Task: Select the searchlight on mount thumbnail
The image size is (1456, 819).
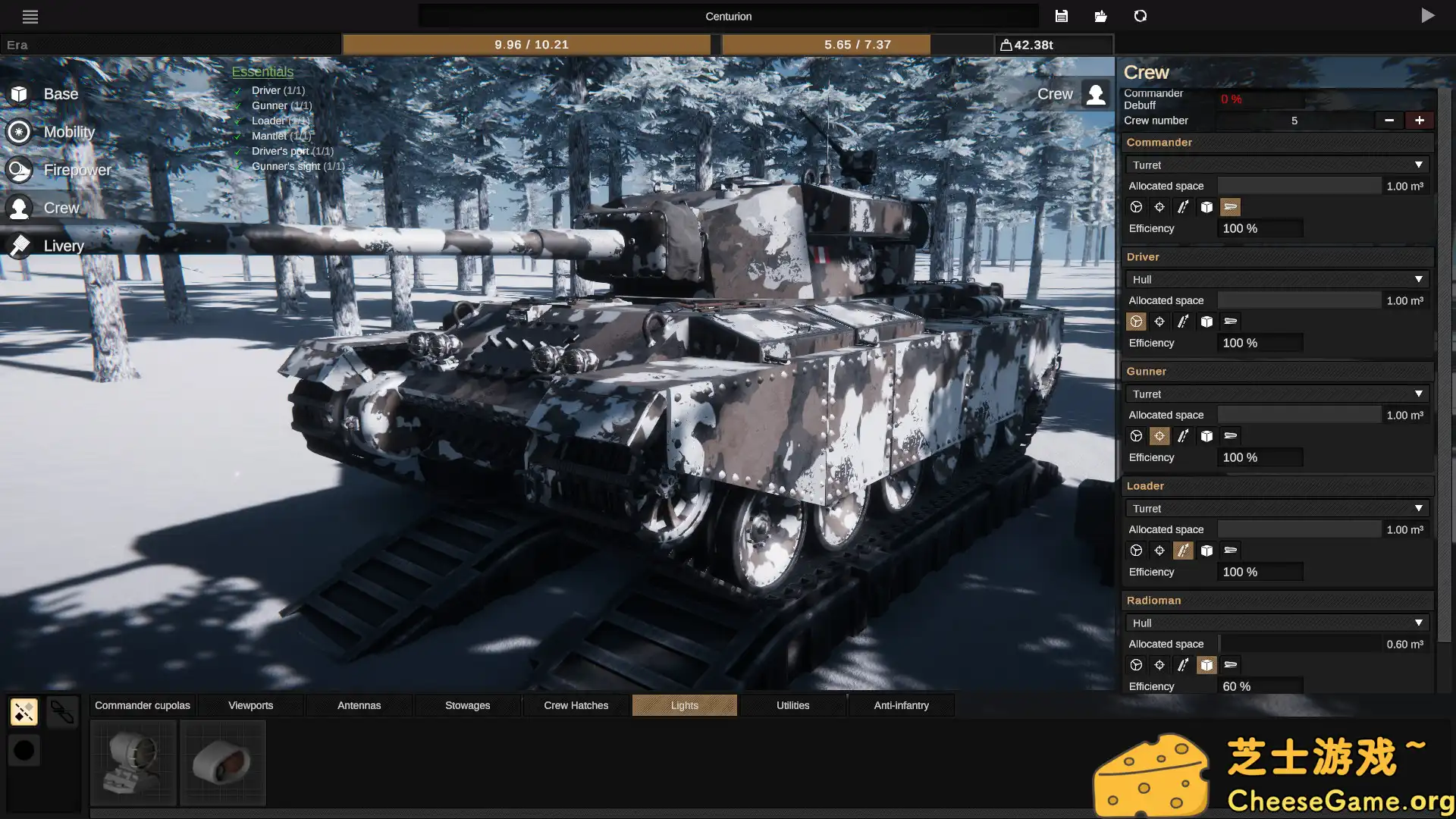Action: (133, 762)
